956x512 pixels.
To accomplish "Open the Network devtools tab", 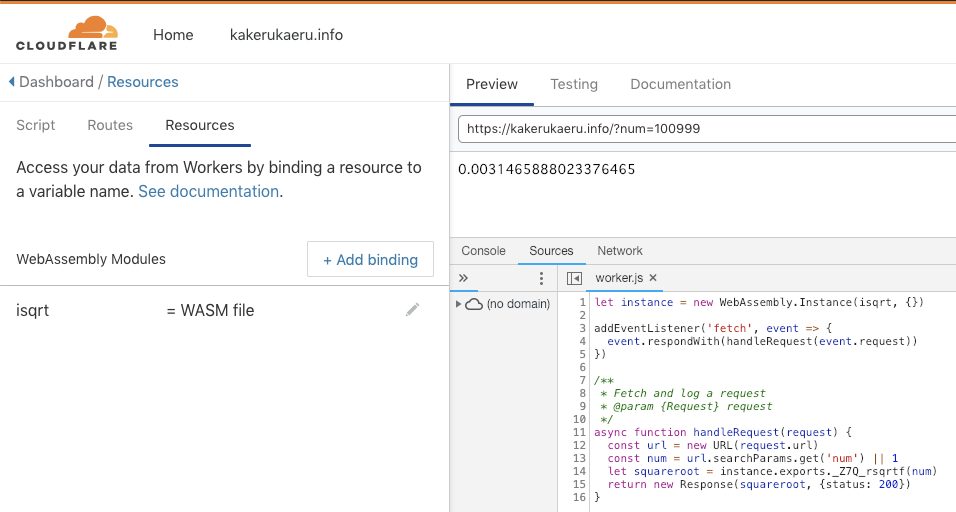I will [619, 251].
